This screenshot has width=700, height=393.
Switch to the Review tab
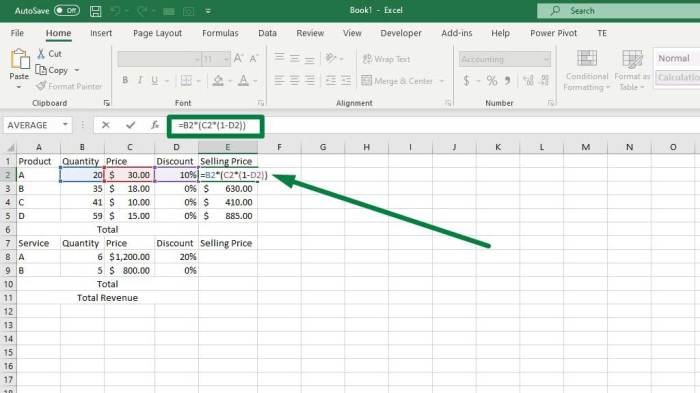coord(310,33)
